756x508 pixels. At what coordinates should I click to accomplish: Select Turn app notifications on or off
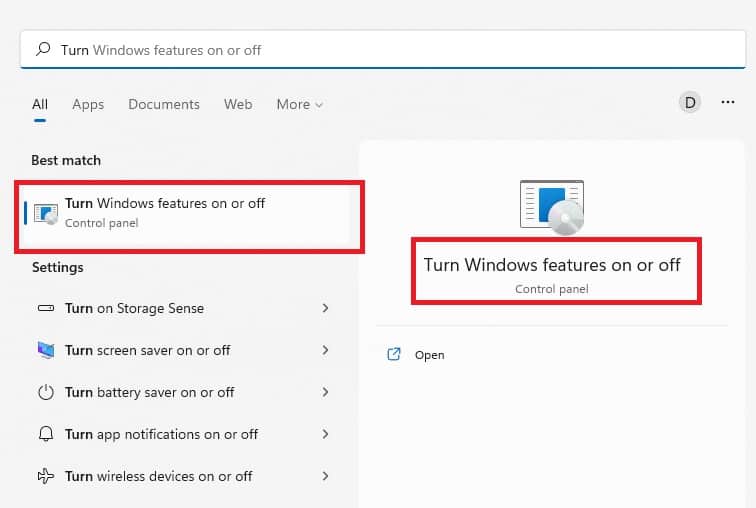[x=162, y=434]
